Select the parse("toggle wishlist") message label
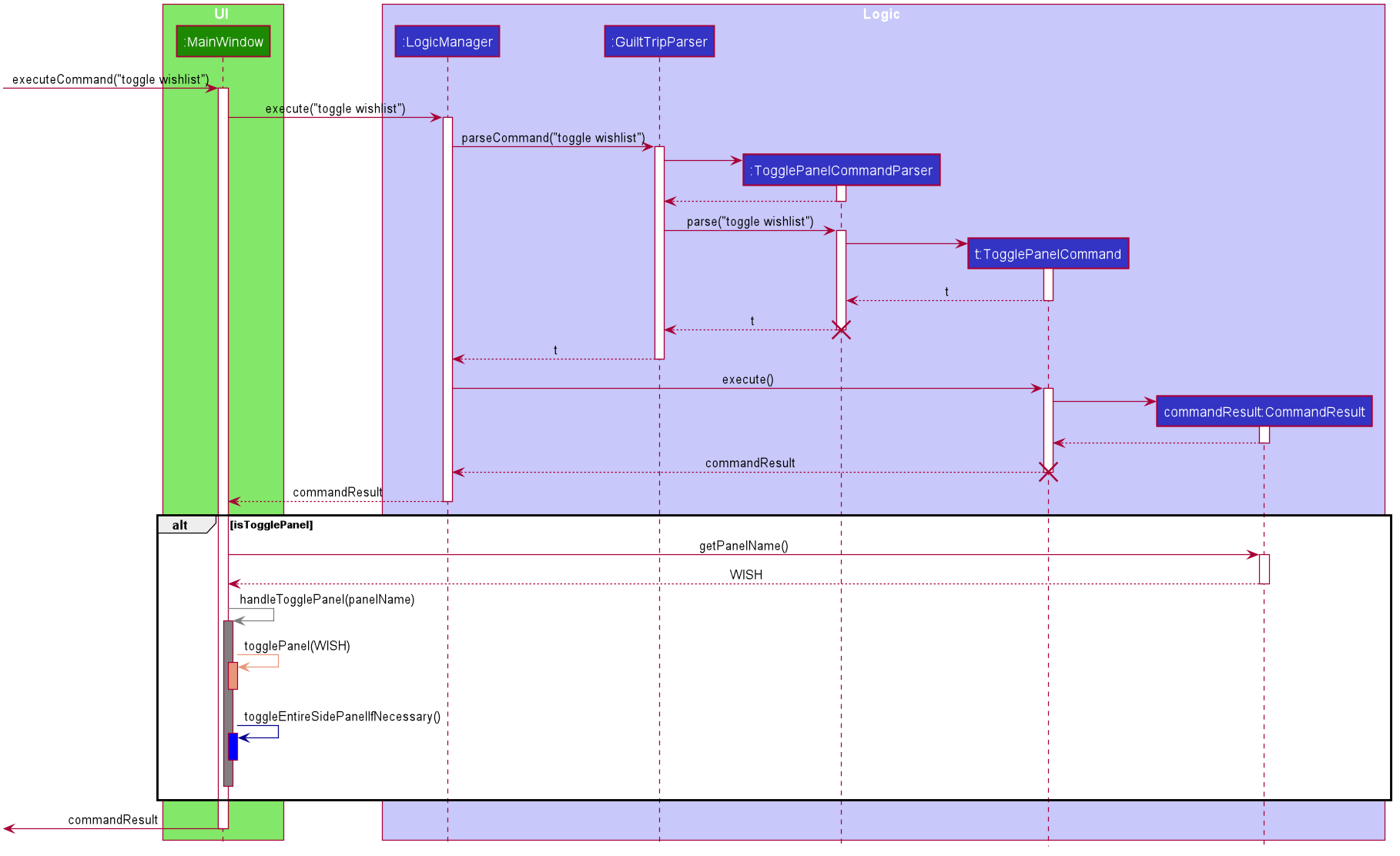This screenshot has width=1400, height=856. pos(750,222)
